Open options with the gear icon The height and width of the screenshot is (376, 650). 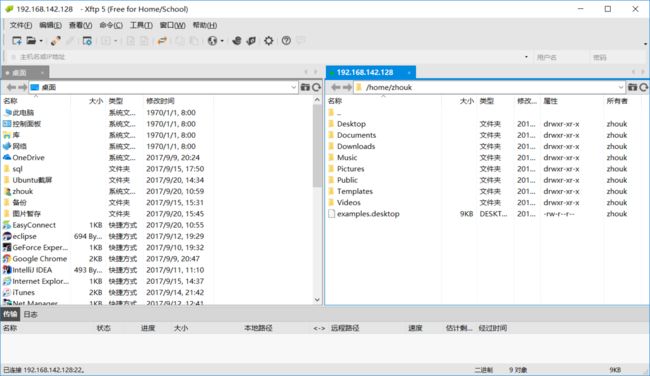click(269, 41)
